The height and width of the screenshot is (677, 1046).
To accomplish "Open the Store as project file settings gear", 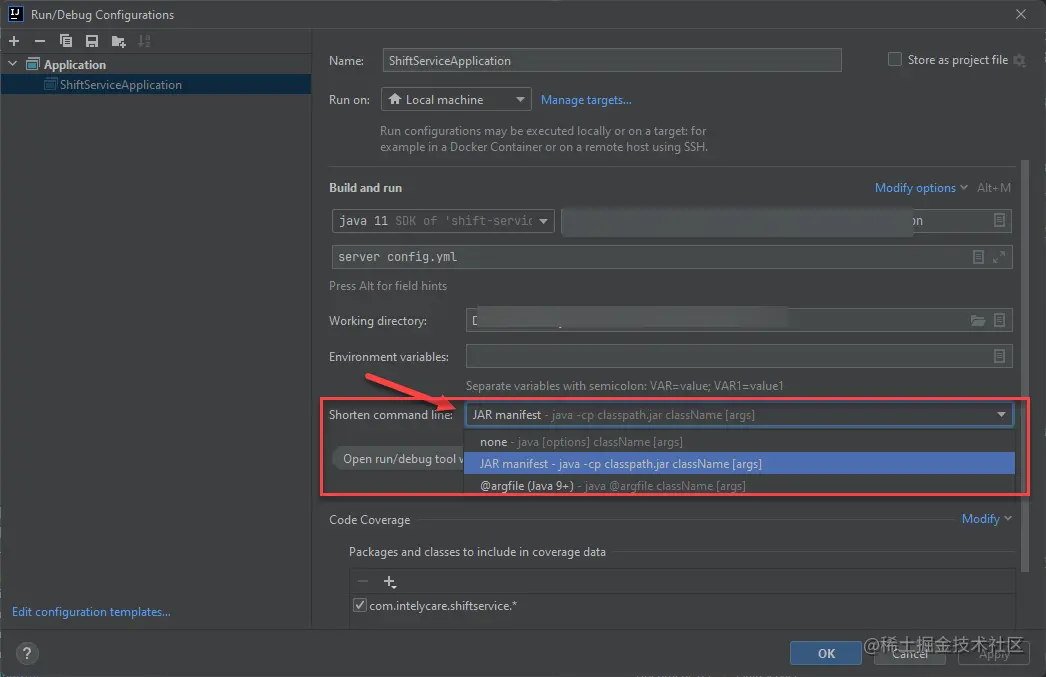I will (1019, 60).
